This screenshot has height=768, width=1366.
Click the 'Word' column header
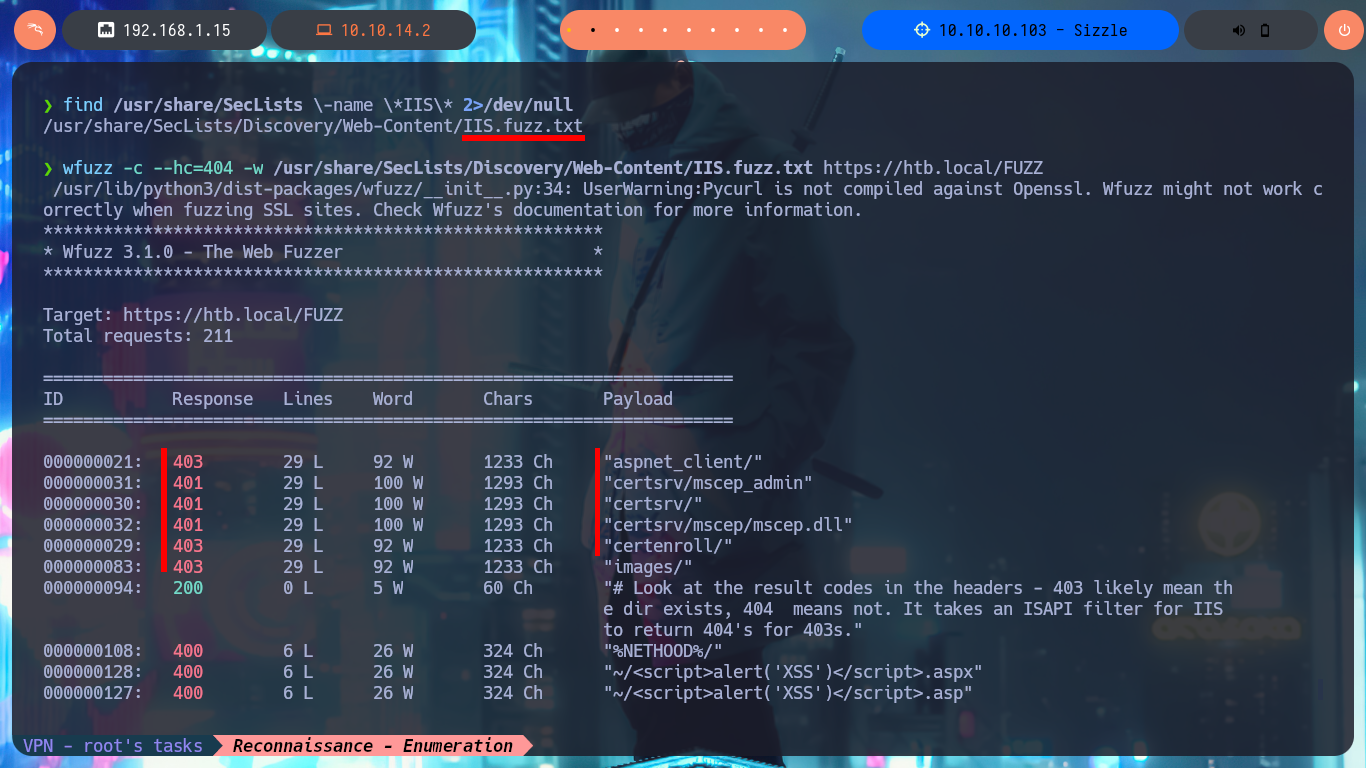coord(392,399)
